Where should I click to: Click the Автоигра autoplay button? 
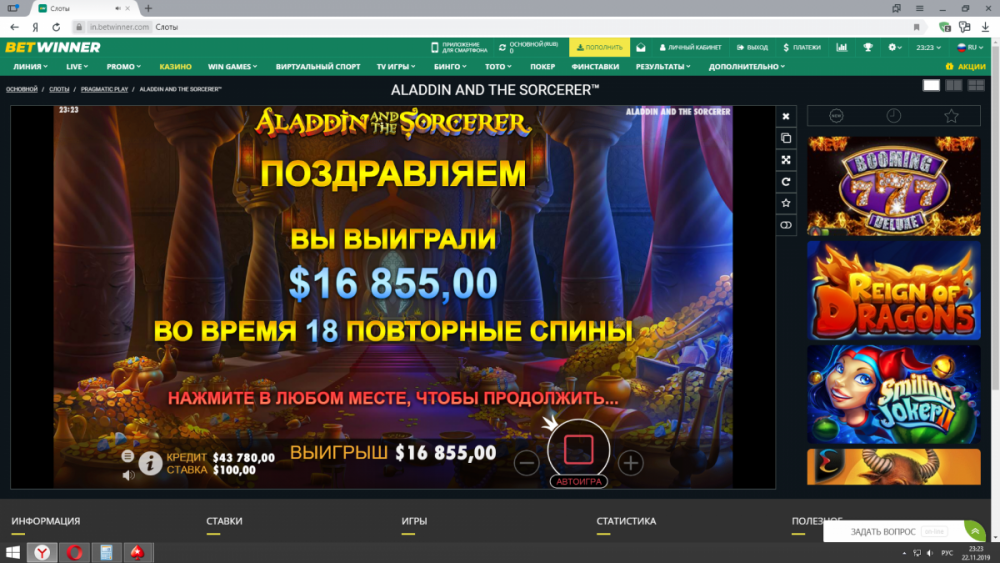(x=578, y=481)
